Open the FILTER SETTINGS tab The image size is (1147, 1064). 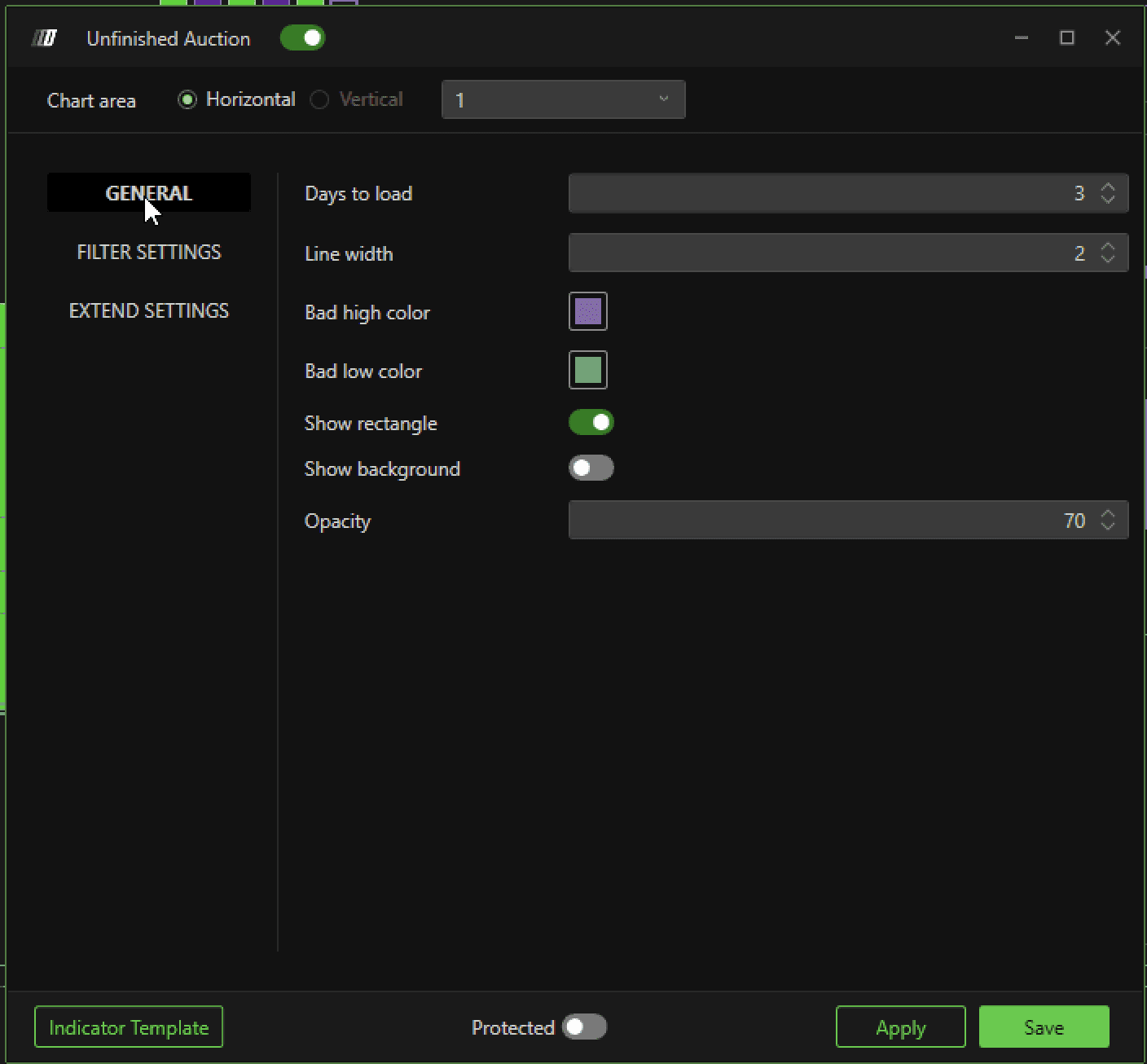click(149, 252)
